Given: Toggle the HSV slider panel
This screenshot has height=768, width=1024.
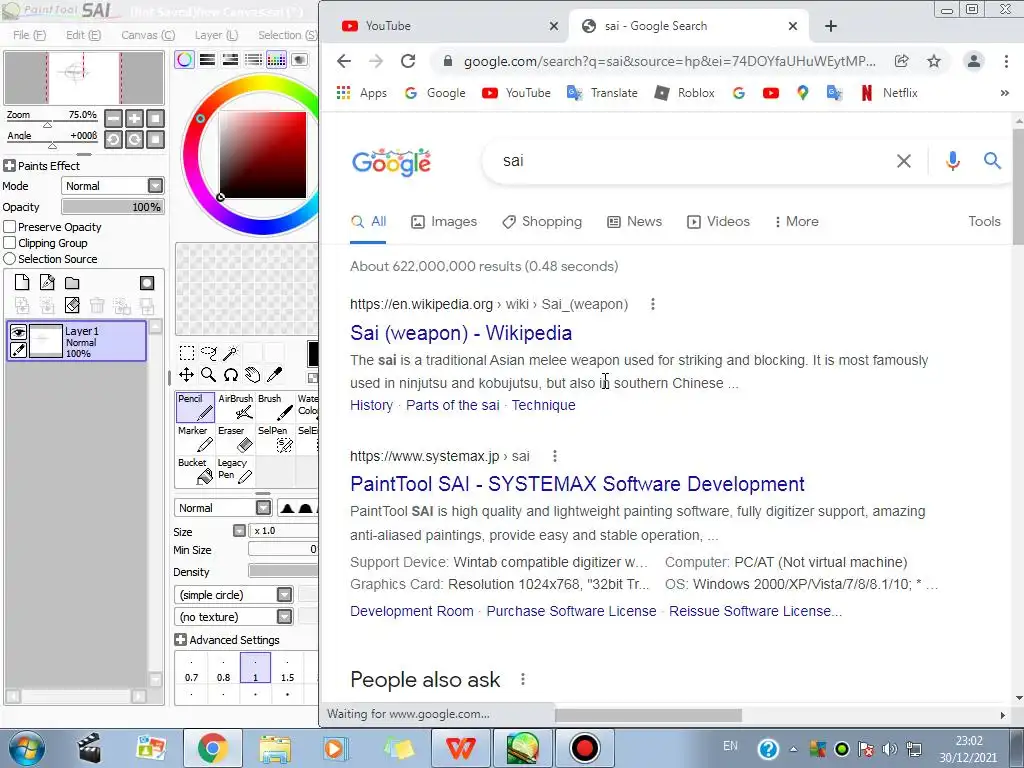Looking at the screenshot, I should pyautogui.click(x=231, y=60).
